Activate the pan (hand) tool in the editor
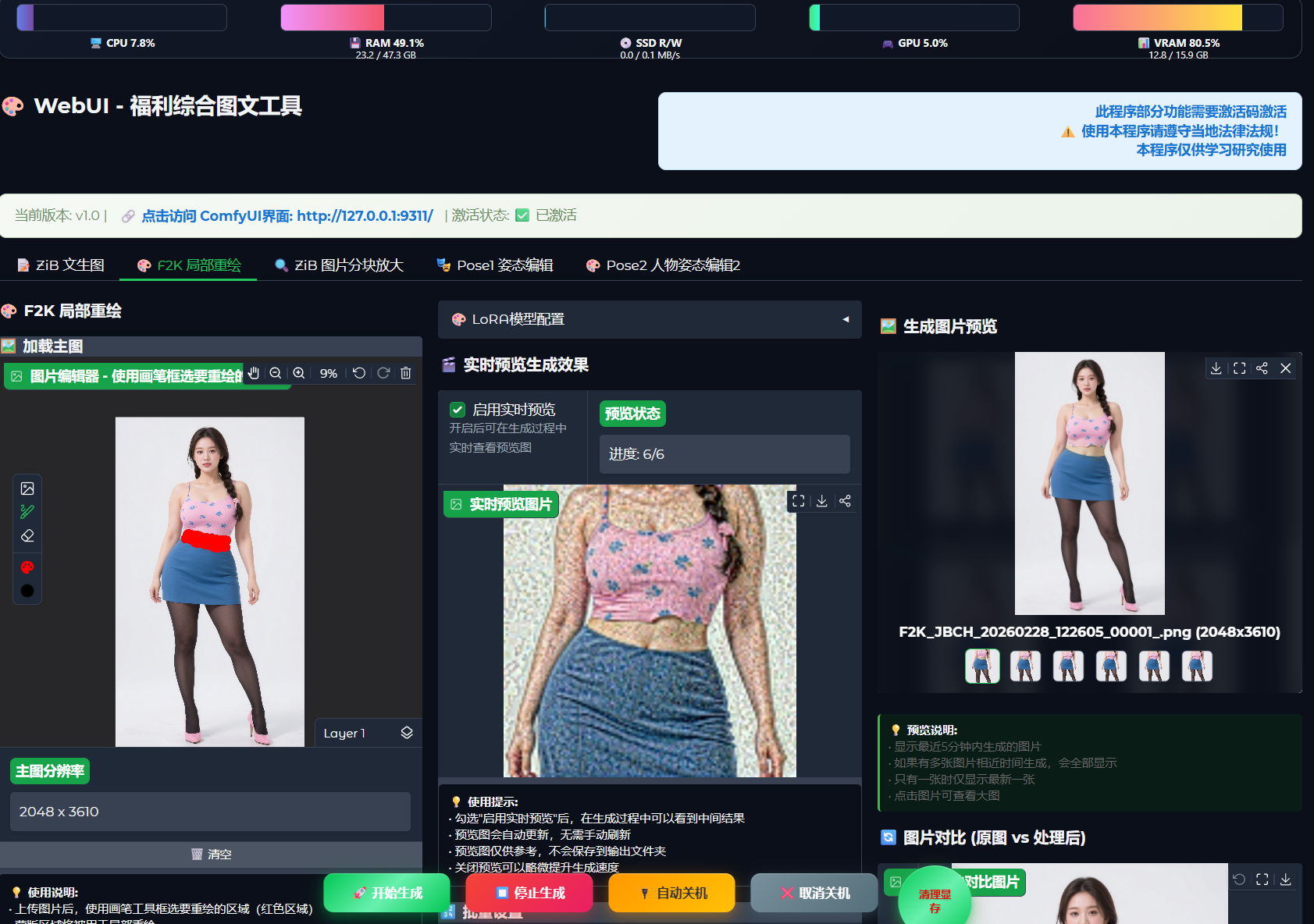This screenshot has height=924, width=1314. coord(253,373)
